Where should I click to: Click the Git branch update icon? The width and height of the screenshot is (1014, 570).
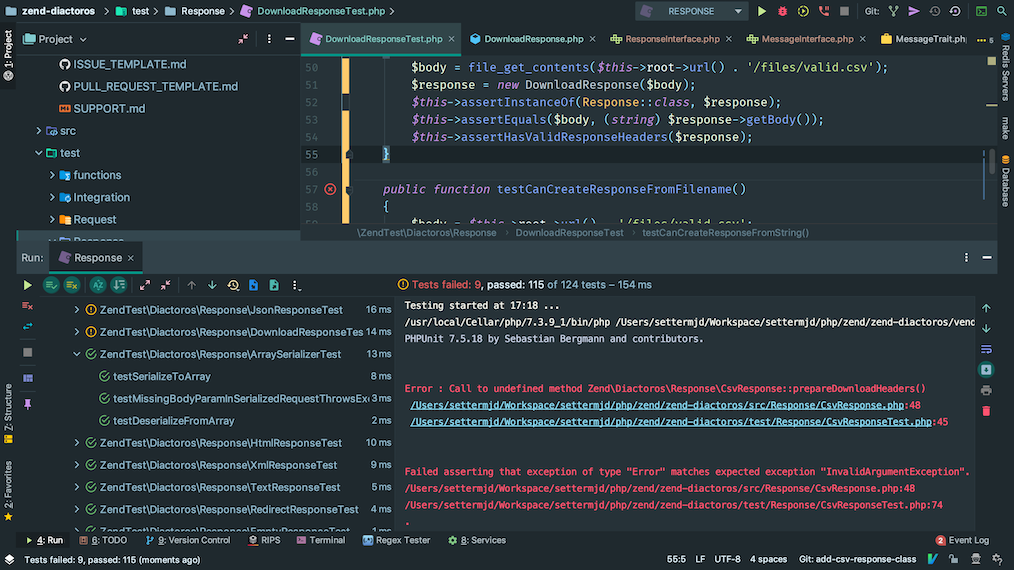(x=893, y=11)
